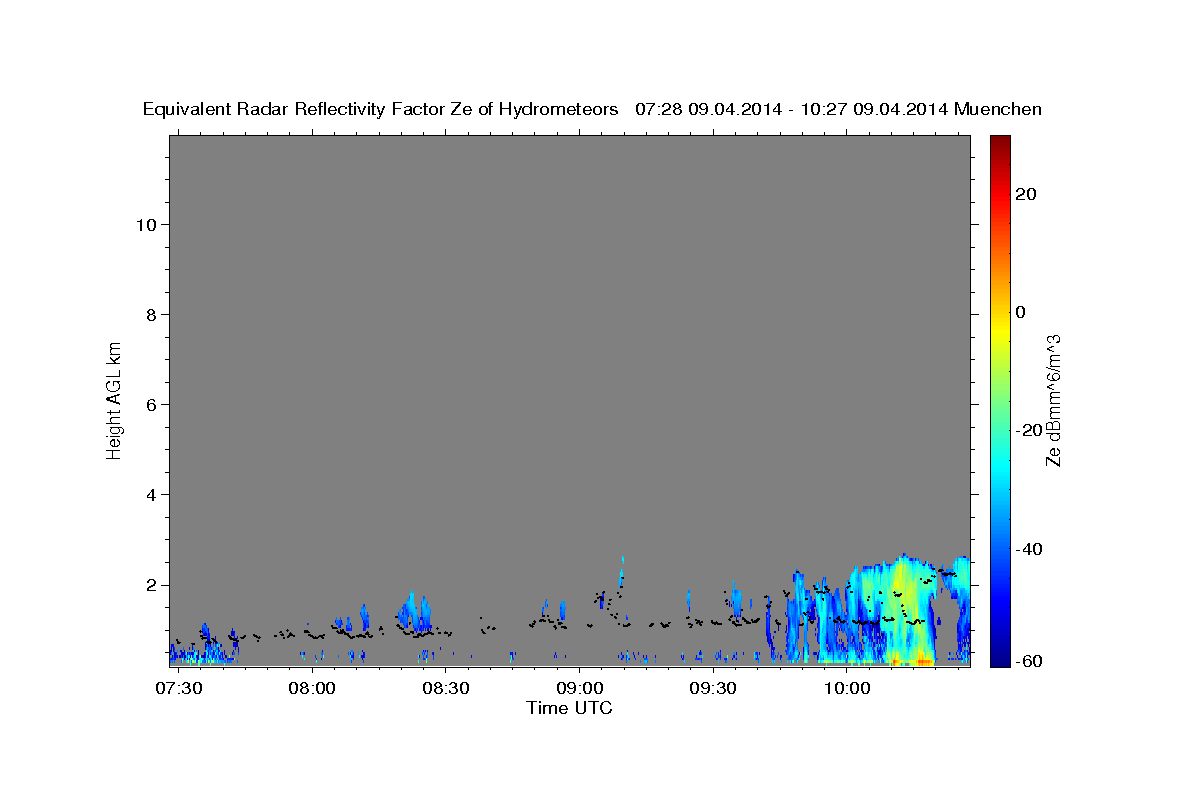The width and height of the screenshot is (1200, 800).
Task: Click the 09:00 time tick label
Action: click(x=580, y=688)
